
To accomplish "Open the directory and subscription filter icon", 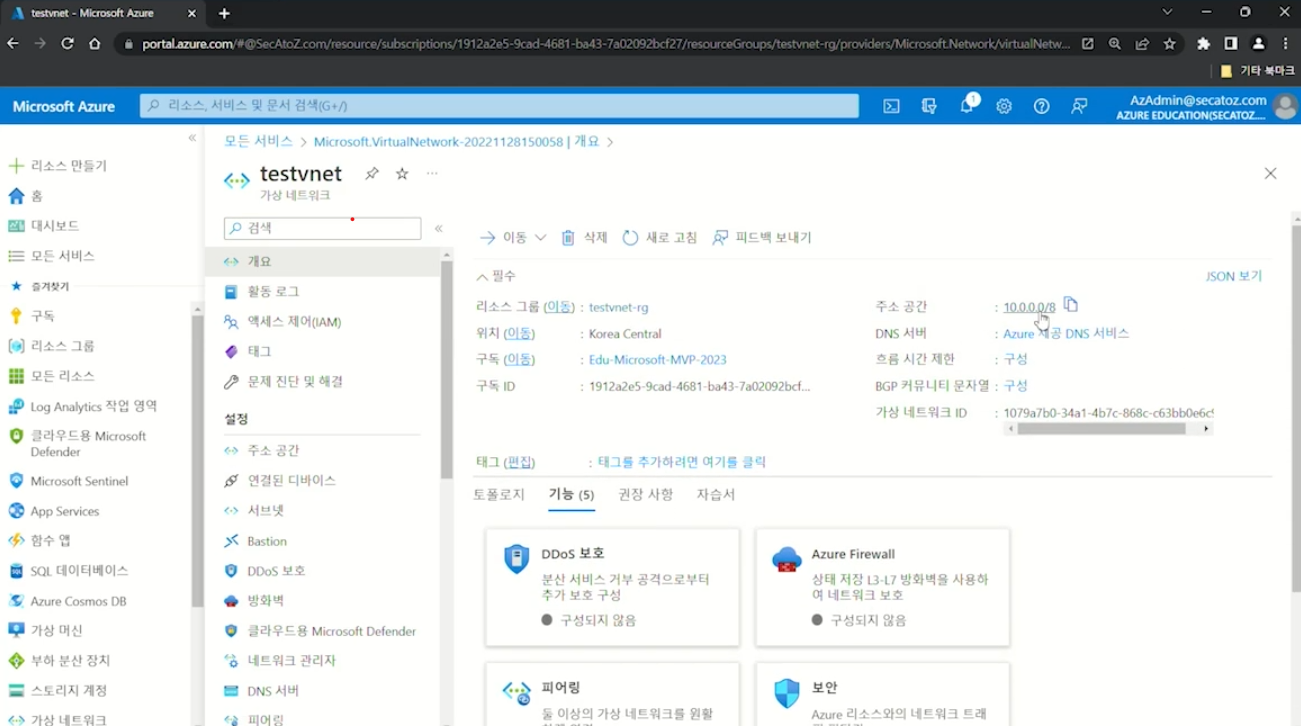I will [929, 106].
